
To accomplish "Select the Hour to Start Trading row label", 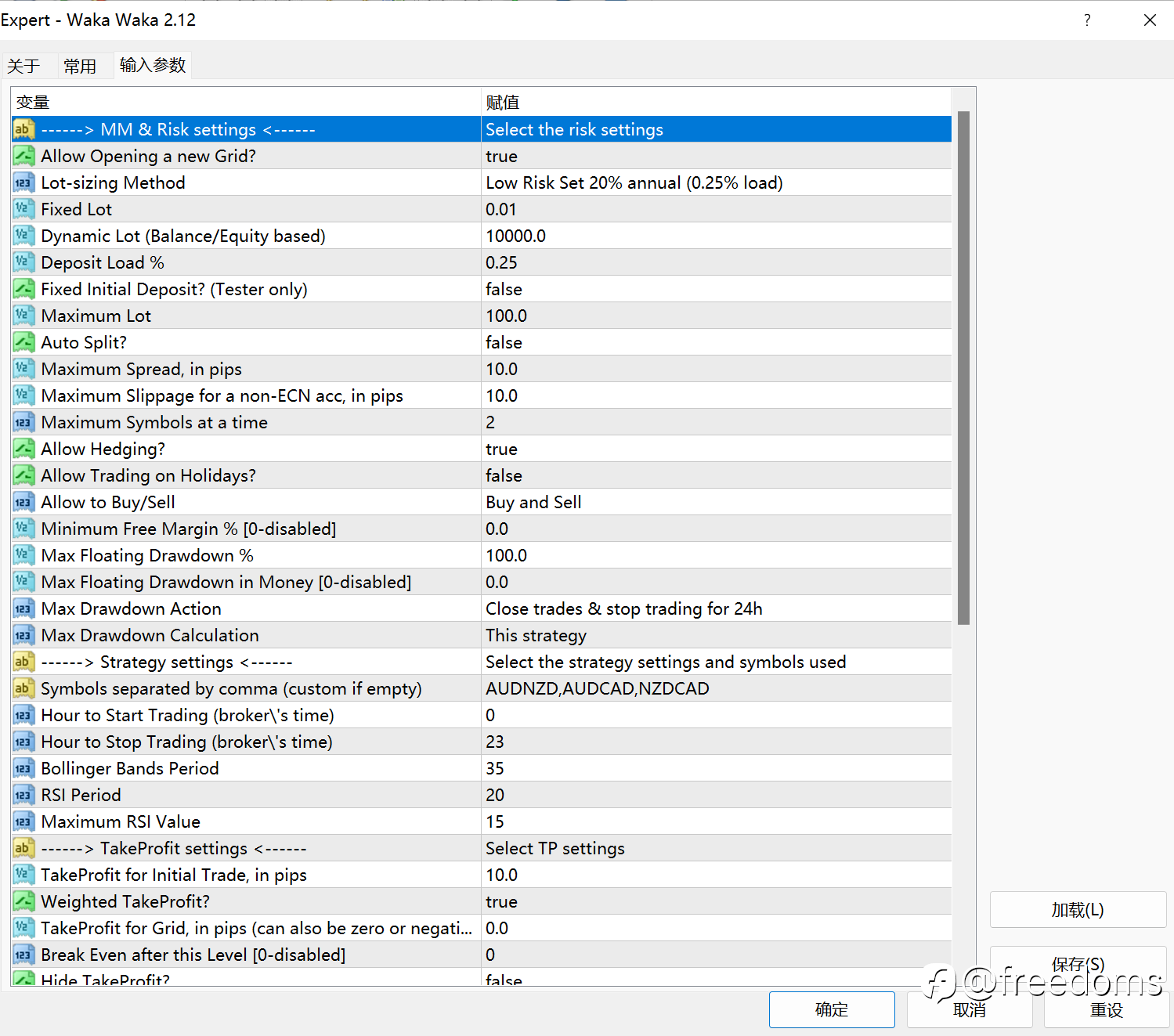I will (x=187, y=715).
